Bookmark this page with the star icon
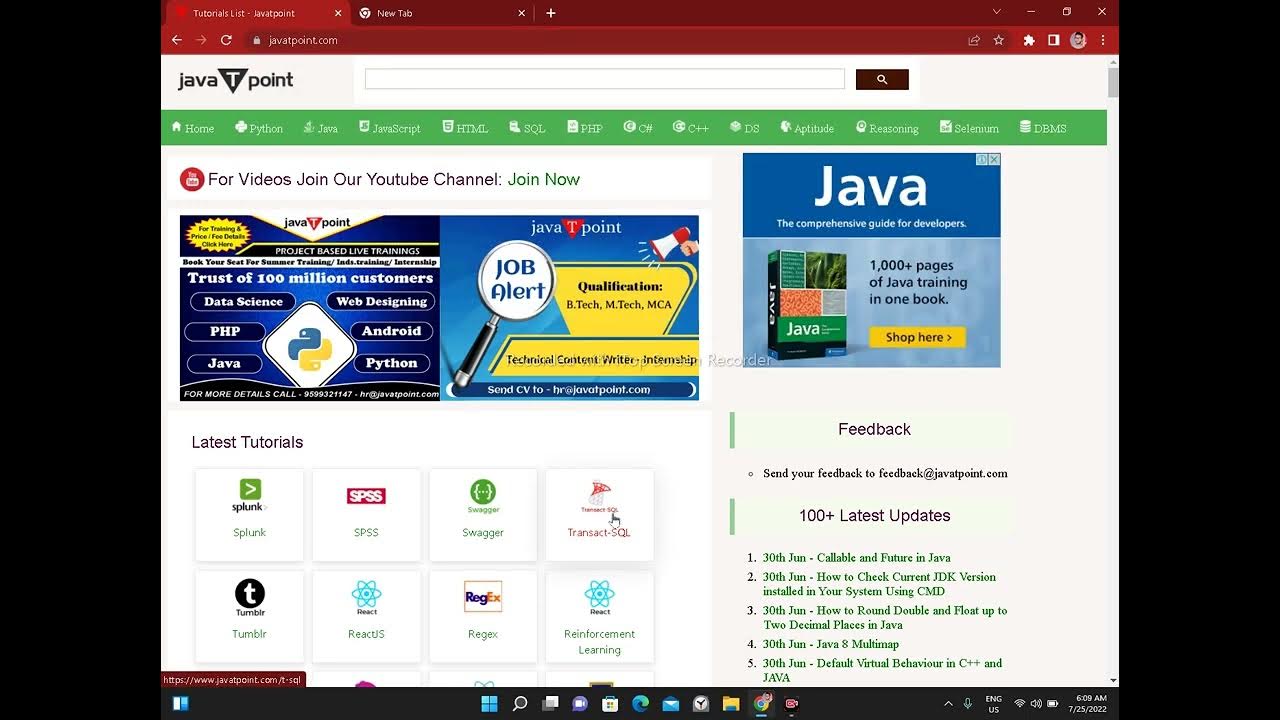This screenshot has width=1280, height=720. point(998,40)
